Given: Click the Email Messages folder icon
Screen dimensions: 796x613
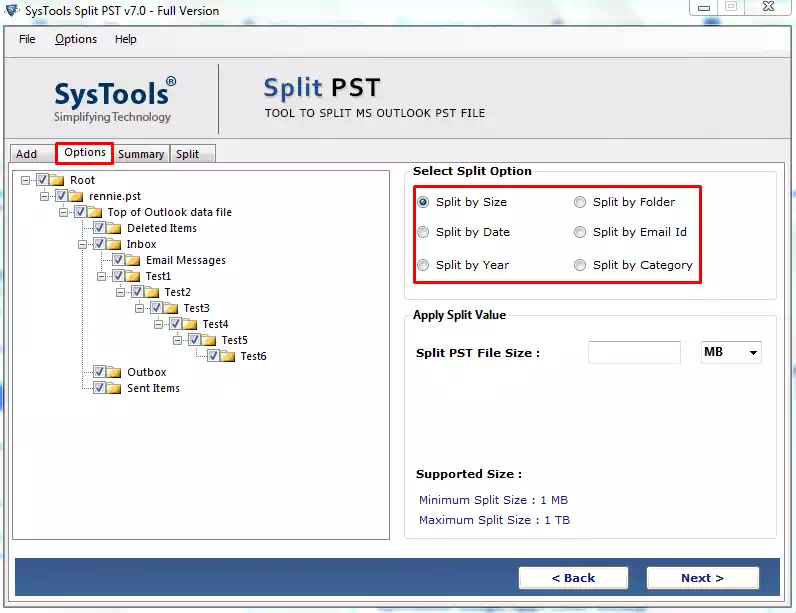Looking at the screenshot, I should [x=133, y=260].
